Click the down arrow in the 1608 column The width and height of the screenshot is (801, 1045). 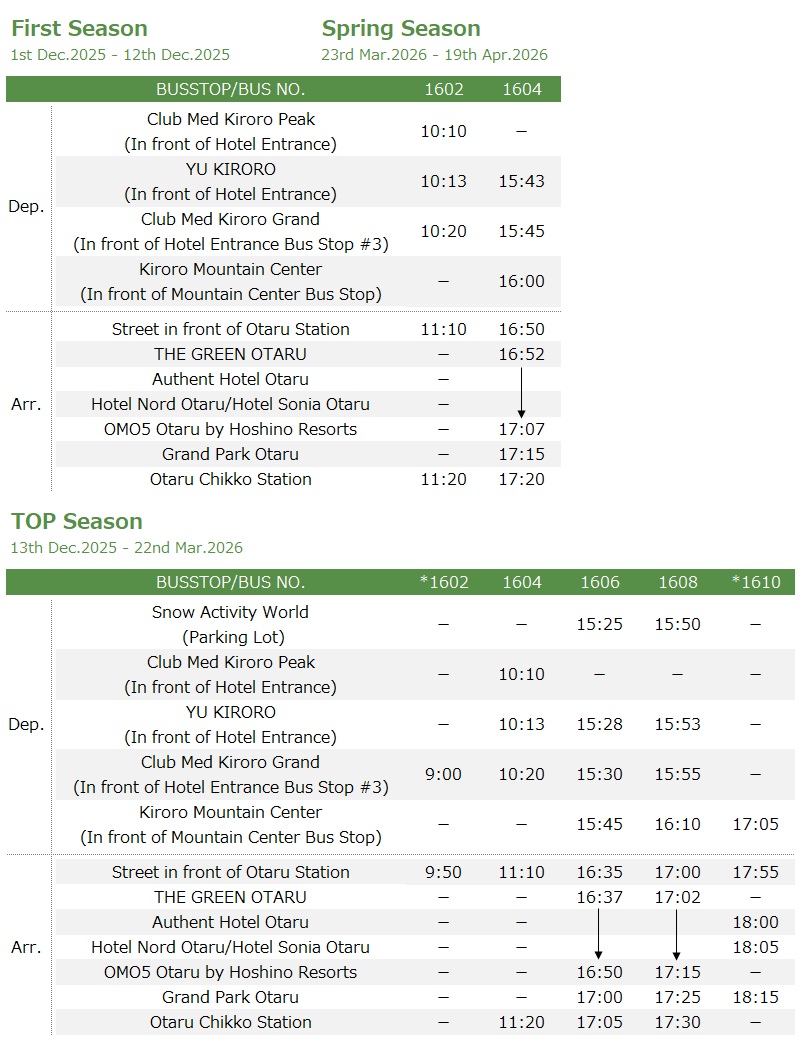[677, 934]
